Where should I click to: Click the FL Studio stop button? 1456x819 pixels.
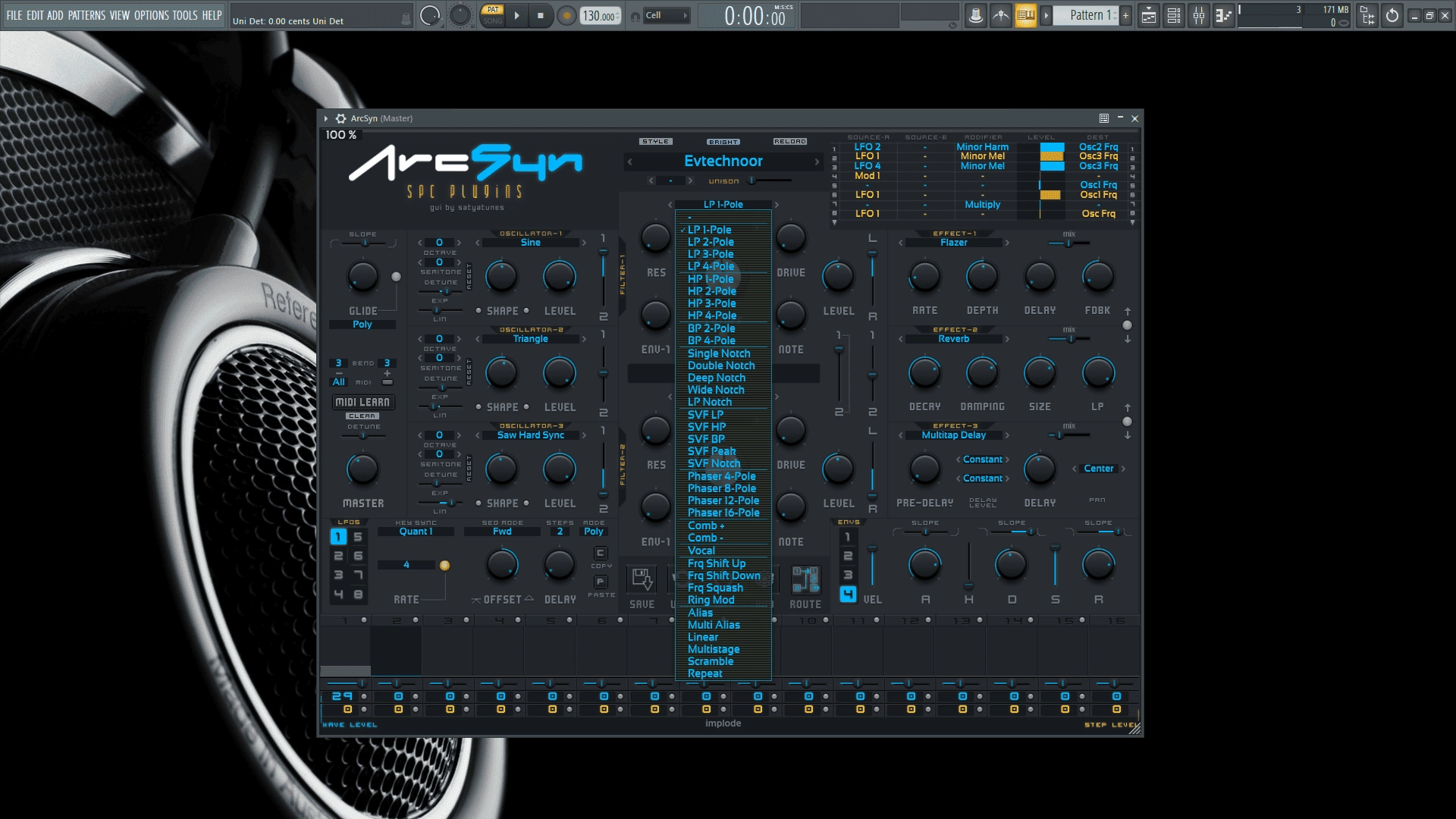(x=540, y=15)
